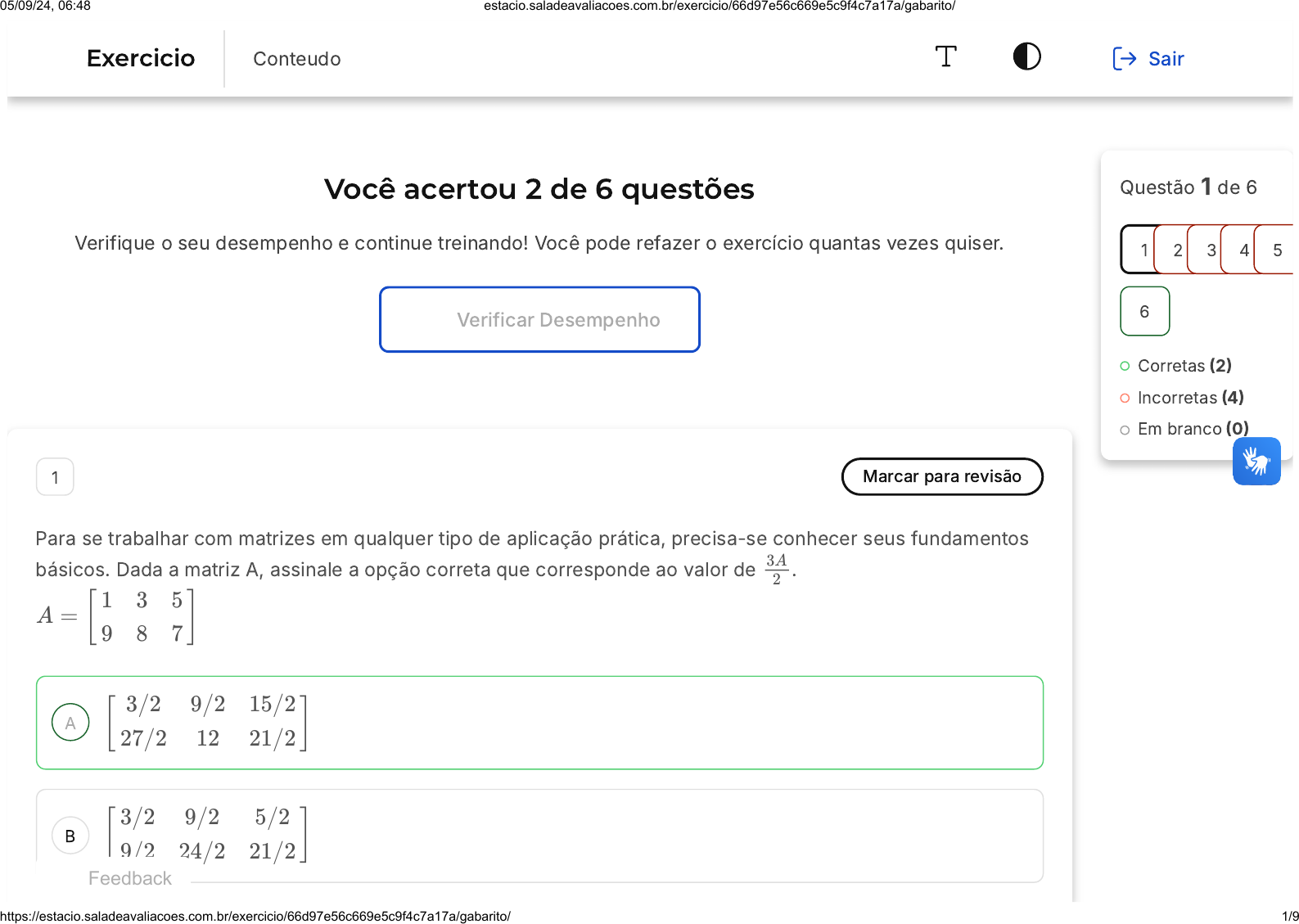Click the green Corretas legend indicator
The width and height of the screenshot is (1299, 924).
click(x=1125, y=366)
